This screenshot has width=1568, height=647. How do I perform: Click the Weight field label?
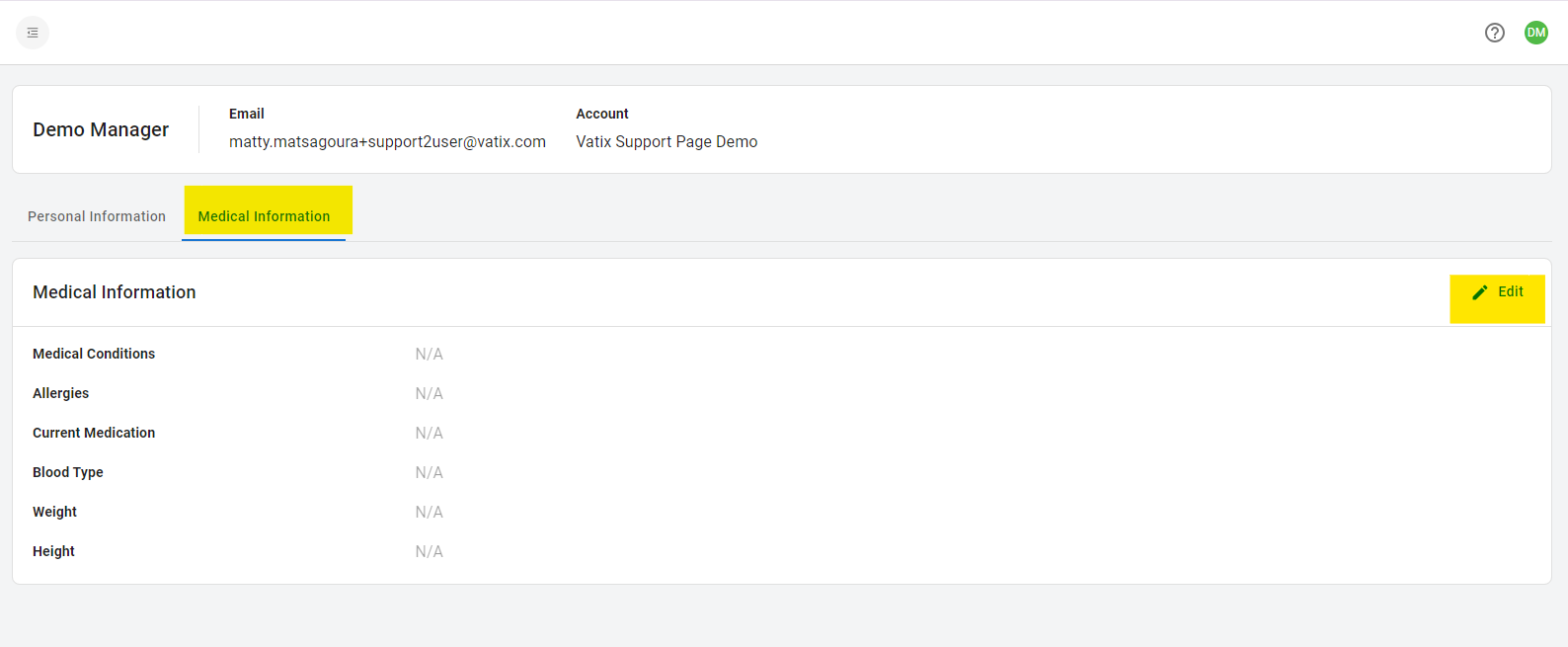point(54,512)
